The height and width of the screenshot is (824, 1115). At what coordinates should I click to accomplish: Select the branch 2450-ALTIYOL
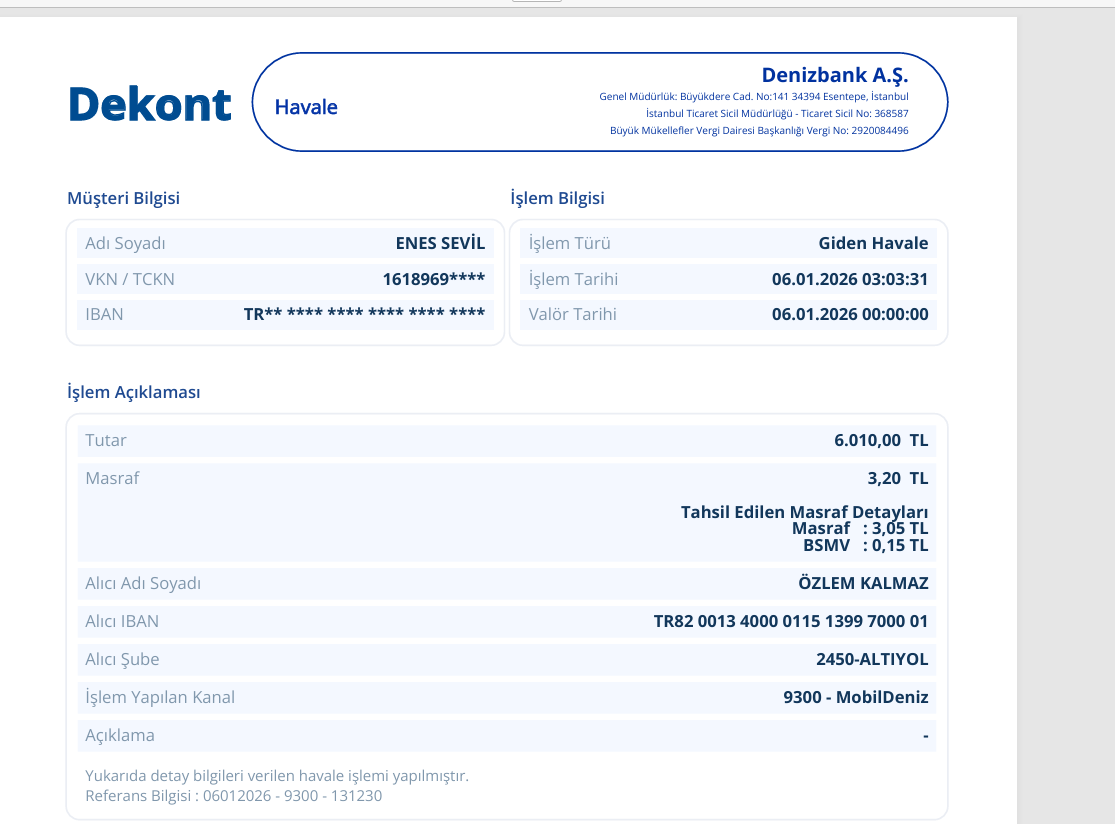(872, 660)
